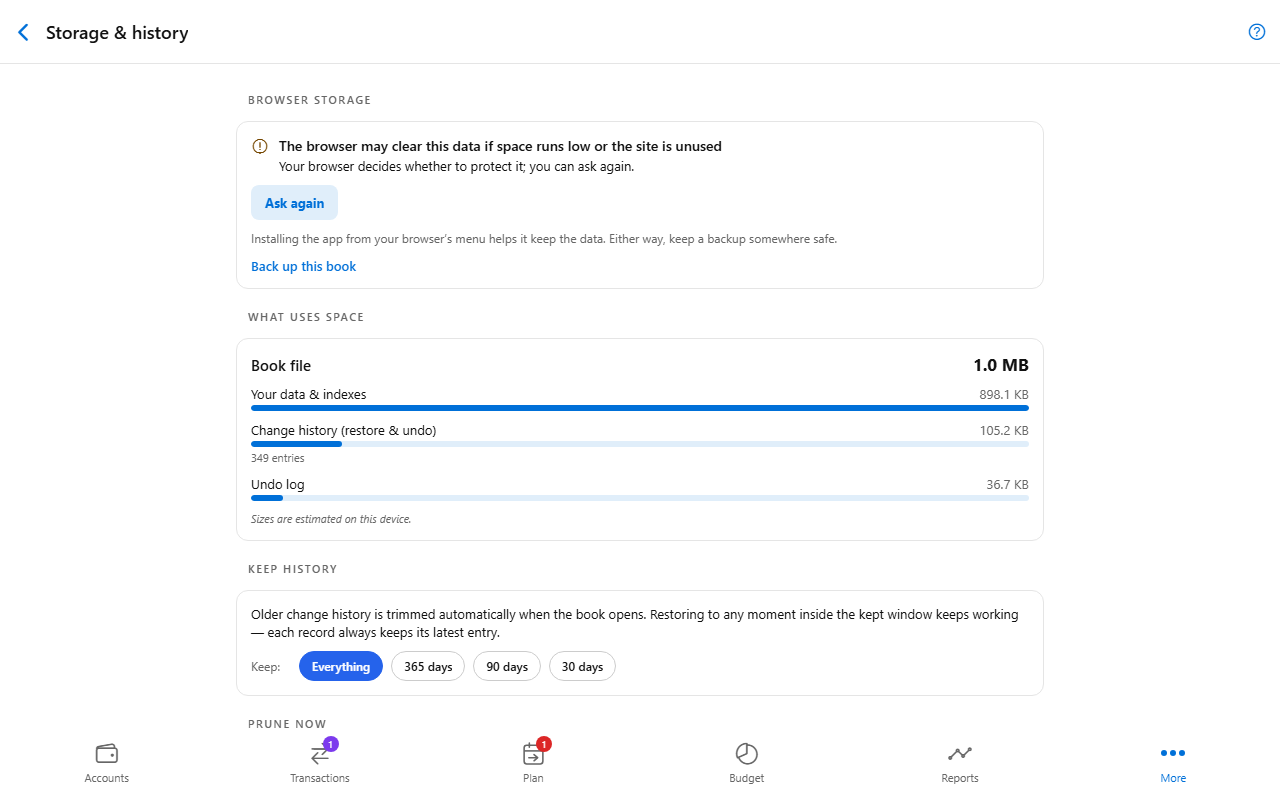Open the help question-mark icon

[1257, 32]
